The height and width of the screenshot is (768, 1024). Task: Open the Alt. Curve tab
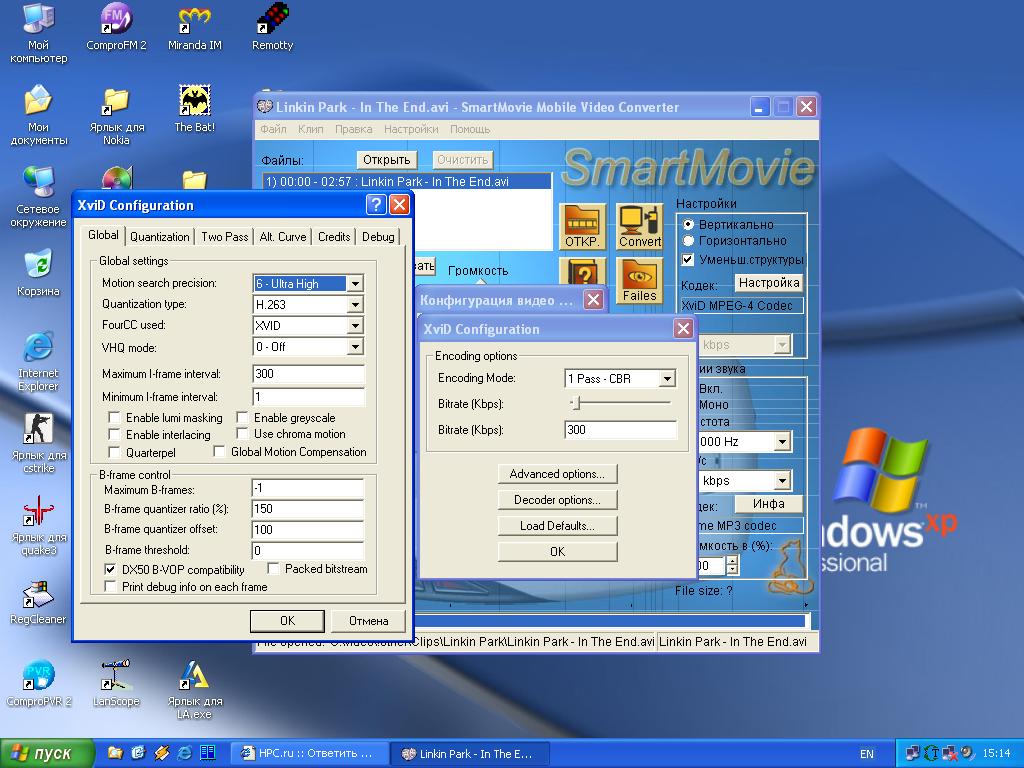(x=283, y=237)
